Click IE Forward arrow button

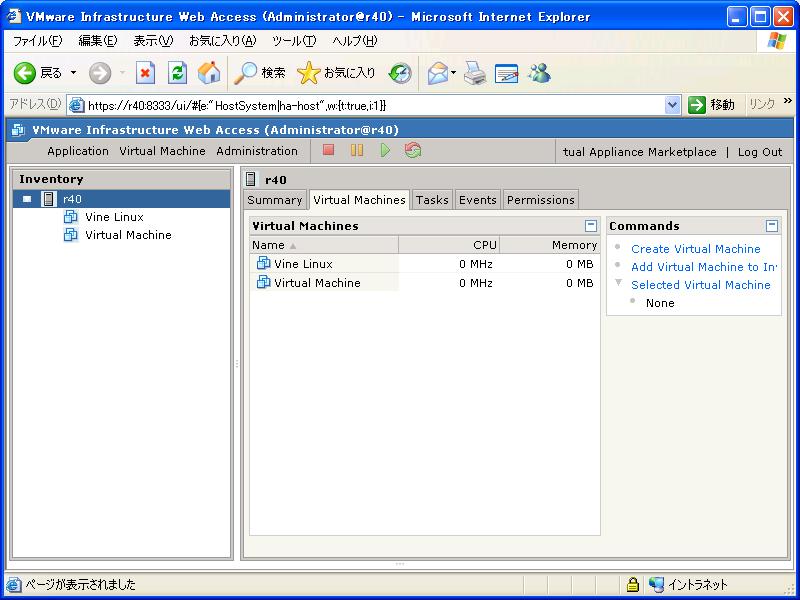coord(99,73)
